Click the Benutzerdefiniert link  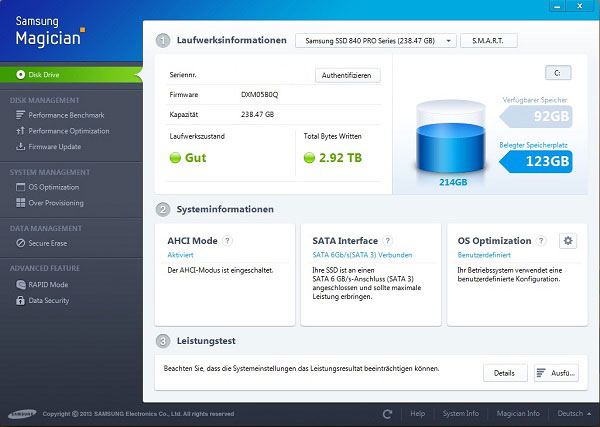(x=484, y=255)
